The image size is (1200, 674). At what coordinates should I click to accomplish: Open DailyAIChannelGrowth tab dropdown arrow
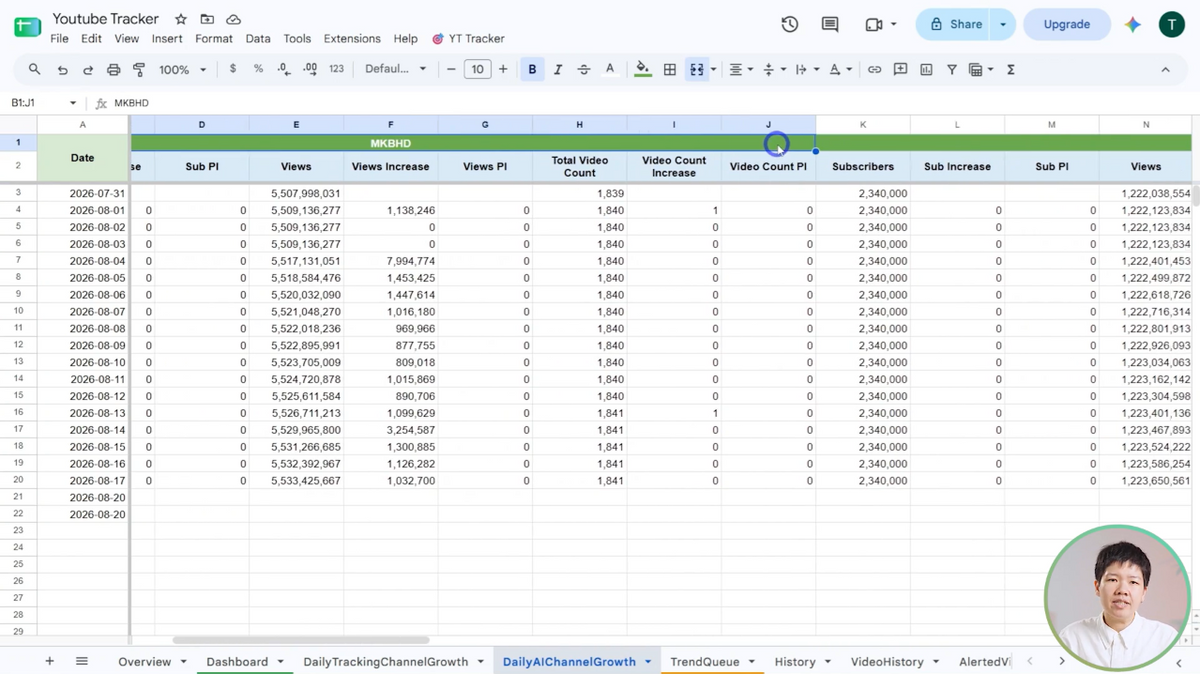tap(648, 662)
